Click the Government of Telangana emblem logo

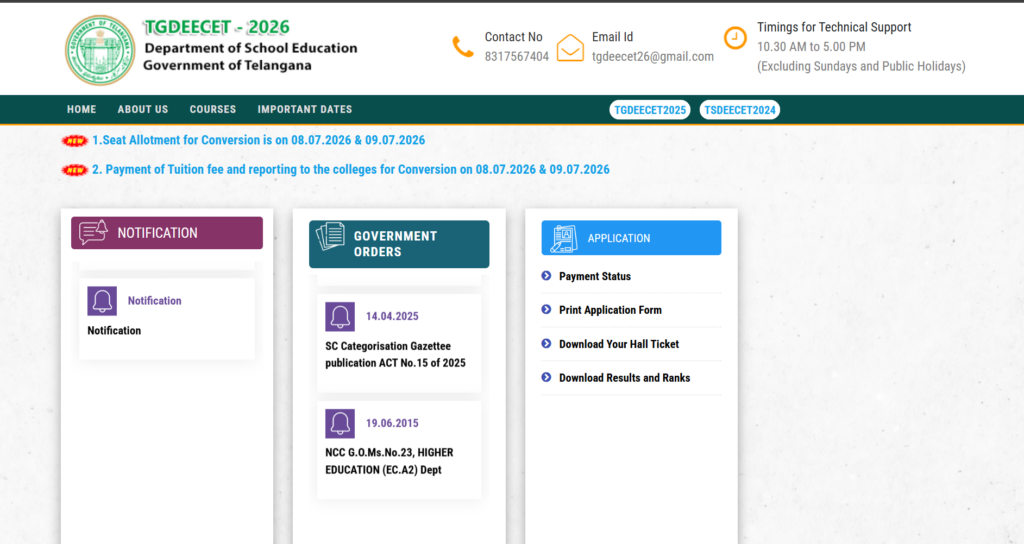point(100,50)
